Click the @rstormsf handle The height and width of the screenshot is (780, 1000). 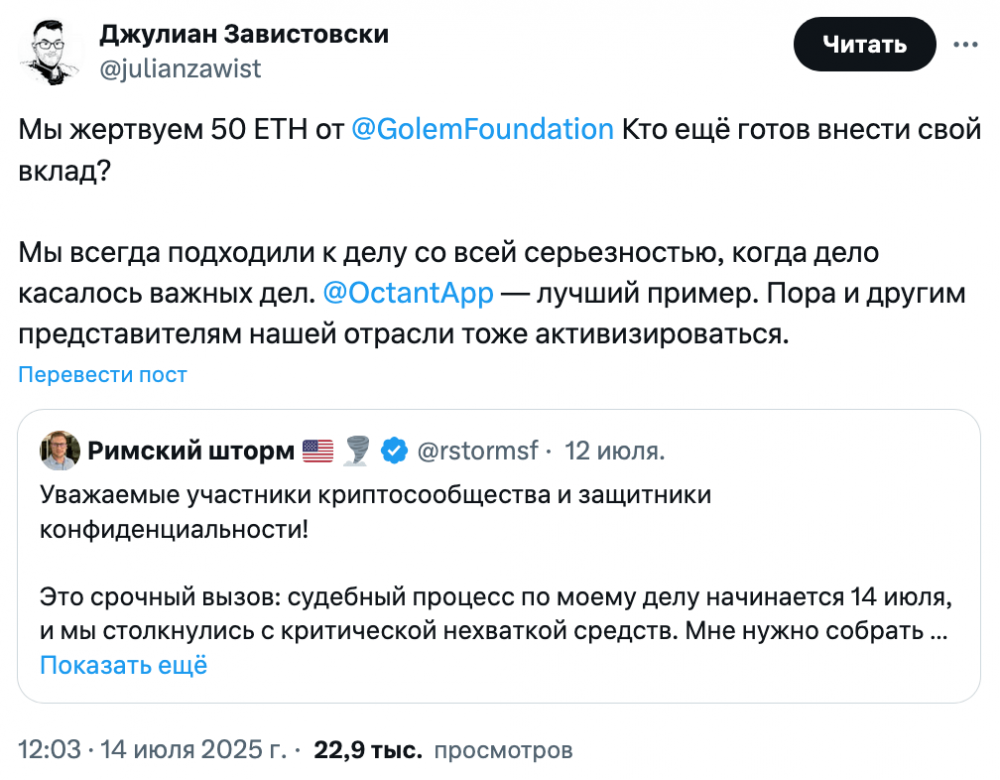tap(476, 452)
